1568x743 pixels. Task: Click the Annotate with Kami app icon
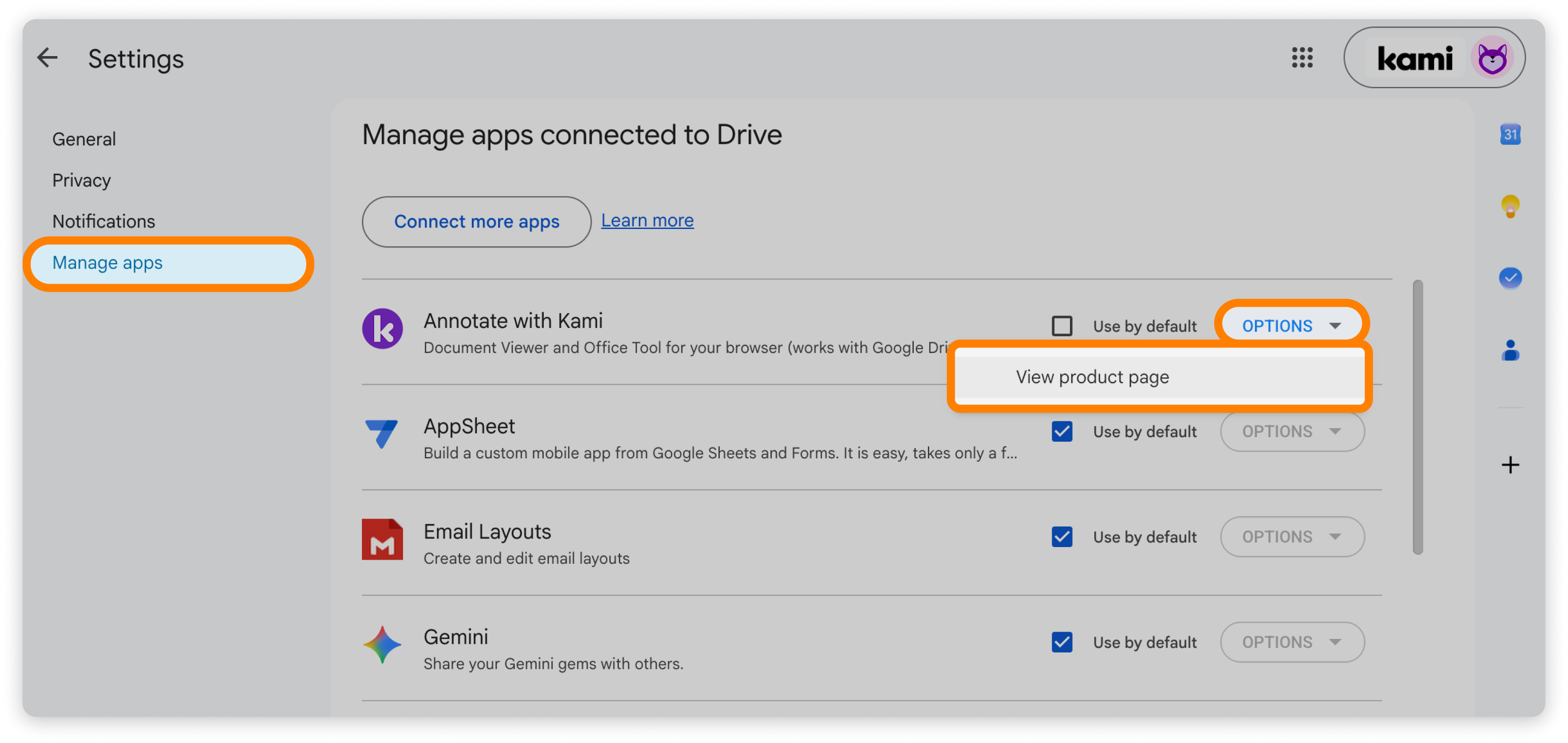point(382,329)
